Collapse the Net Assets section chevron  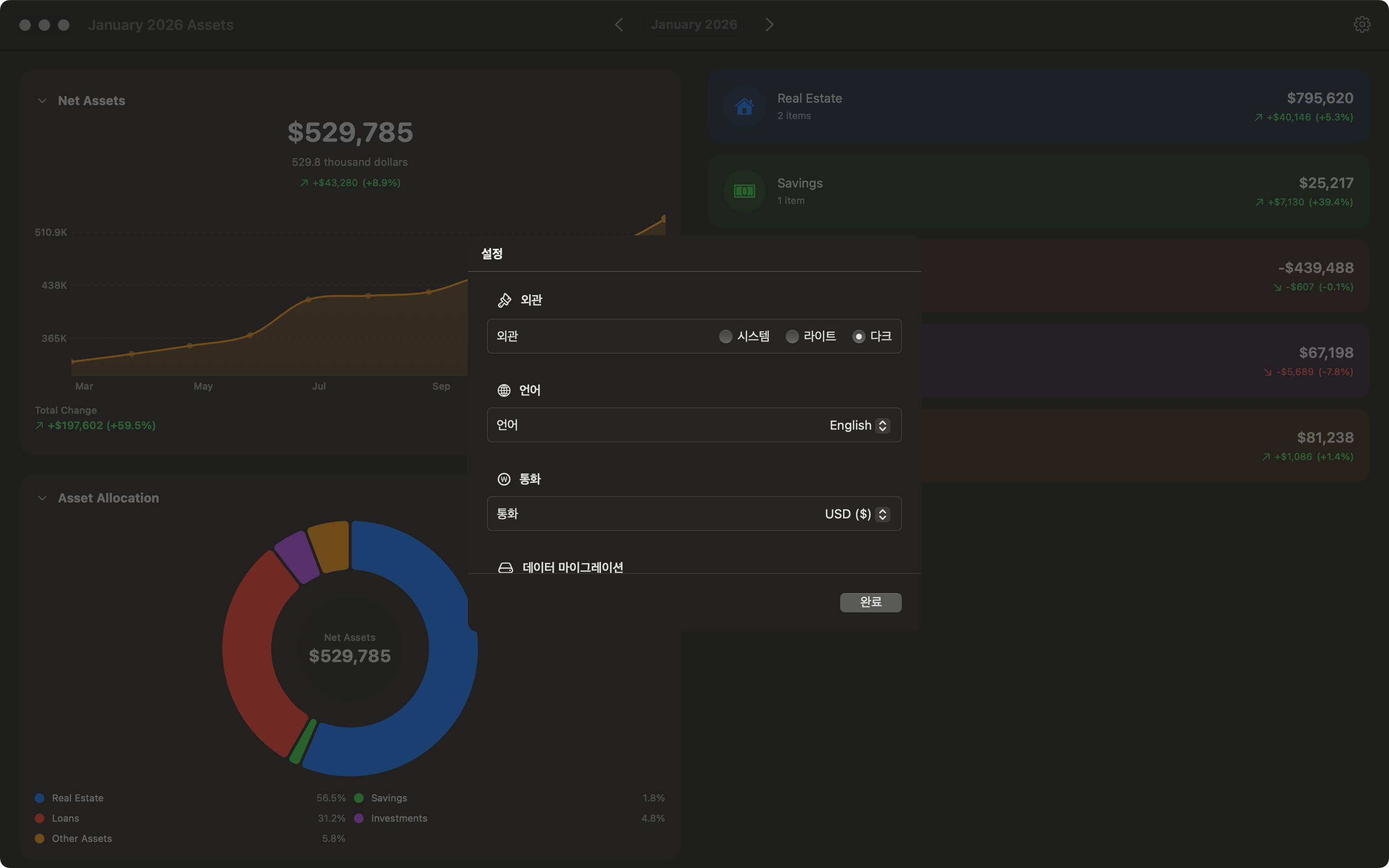point(42,101)
